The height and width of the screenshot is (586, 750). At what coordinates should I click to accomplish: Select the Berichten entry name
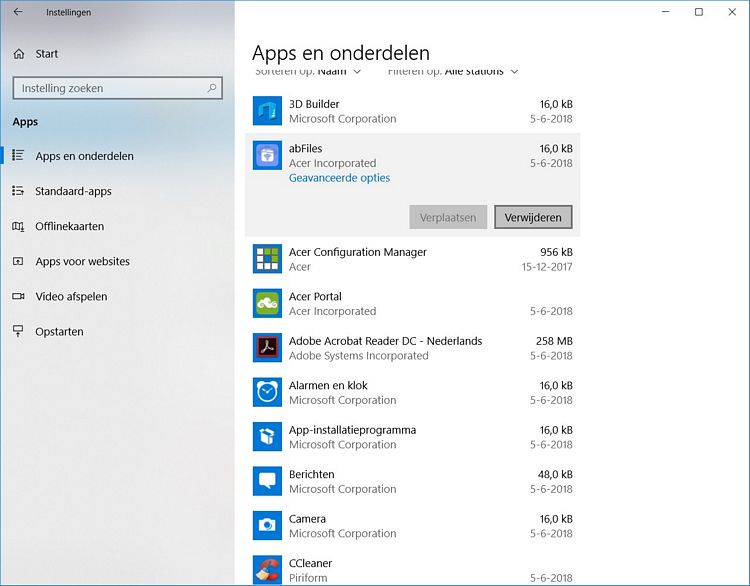[311, 475]
